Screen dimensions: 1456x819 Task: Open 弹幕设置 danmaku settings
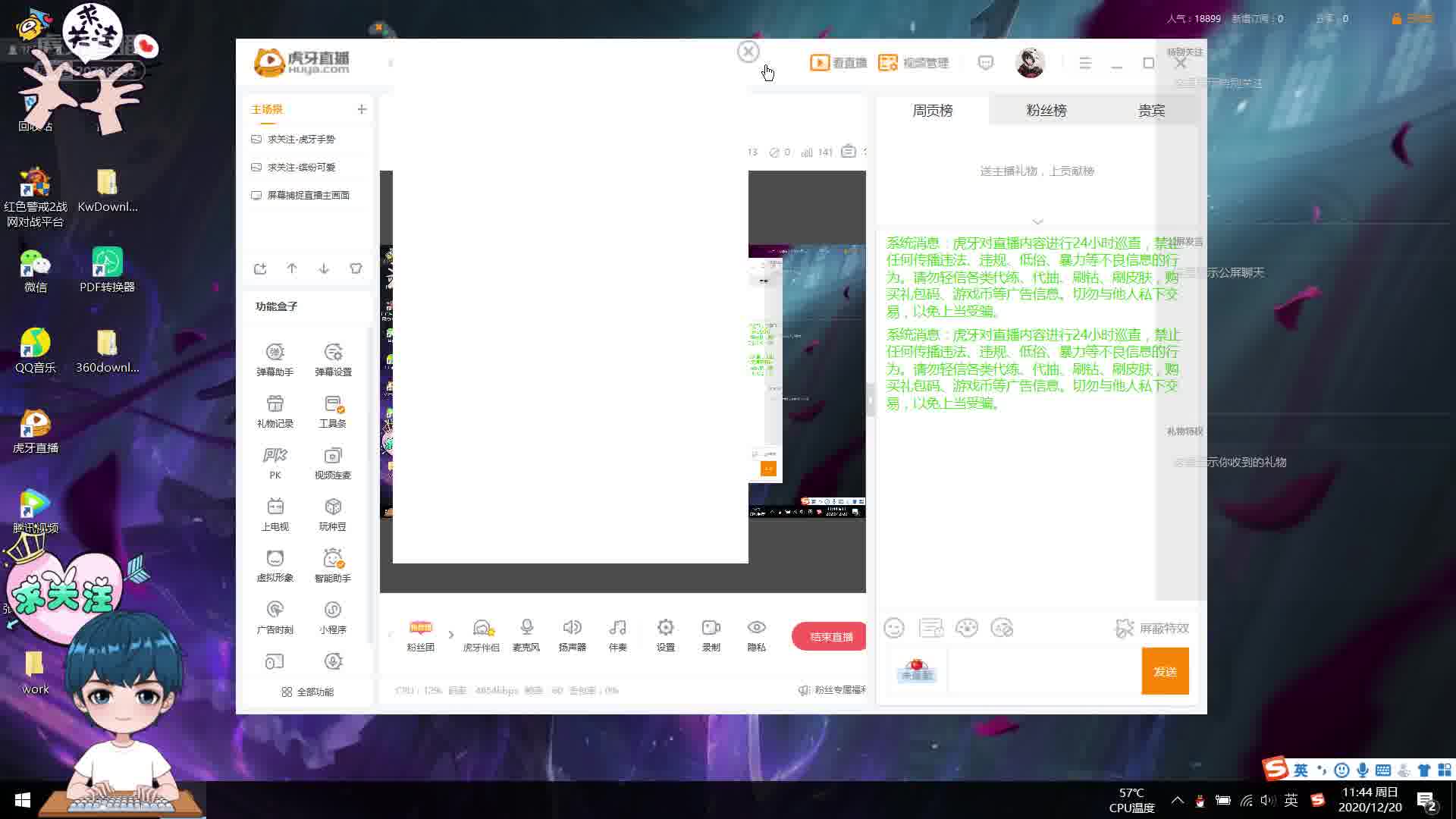pos(333,359)
